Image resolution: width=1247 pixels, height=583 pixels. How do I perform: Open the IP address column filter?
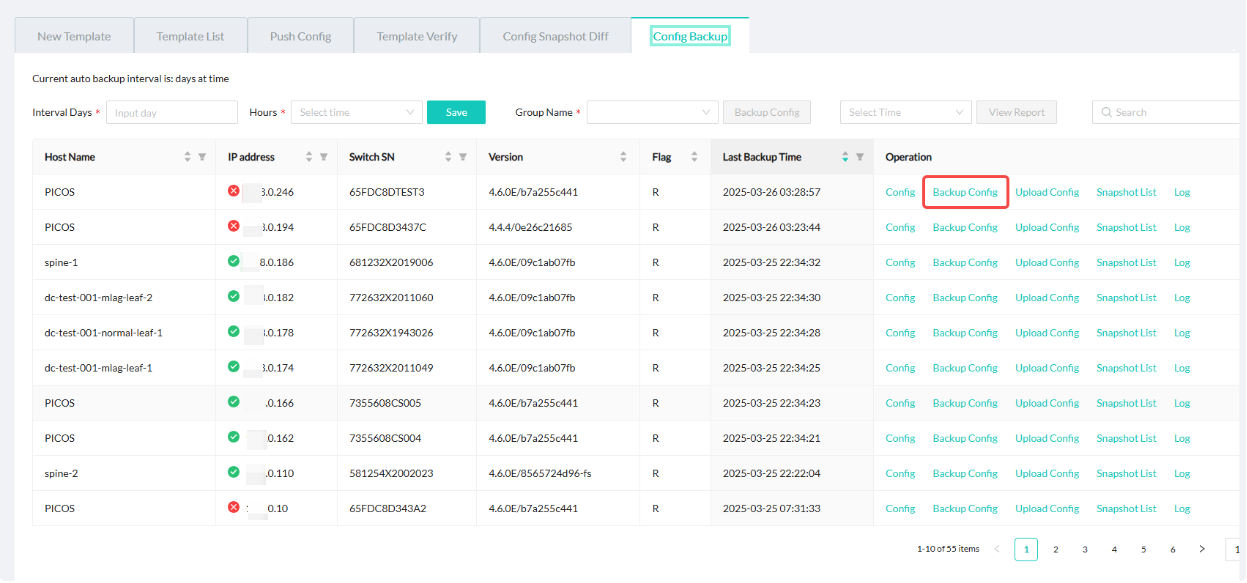pyautogui.click(x=323, y=157)
